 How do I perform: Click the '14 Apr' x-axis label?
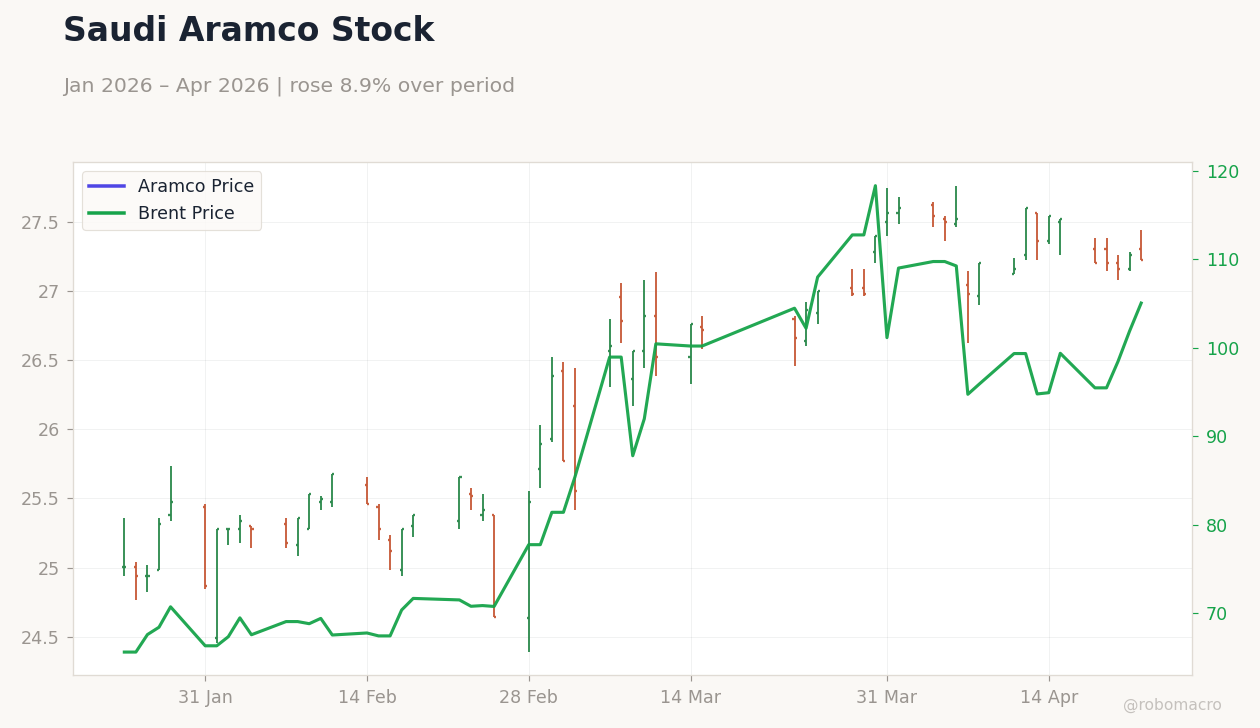click(x=1049, y=698)
